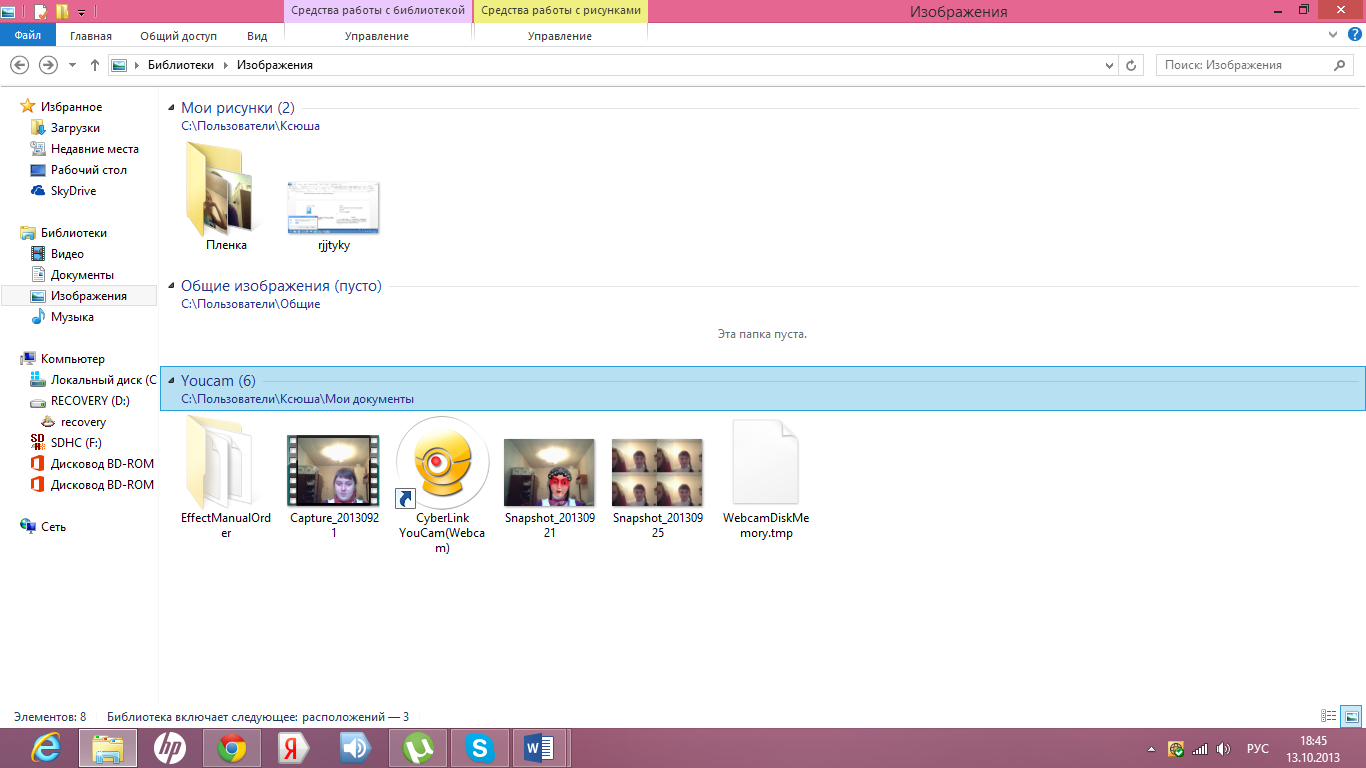1366x768 pixels.
Task: Select the EffectManualOrder folder
Action: point(226,479)
